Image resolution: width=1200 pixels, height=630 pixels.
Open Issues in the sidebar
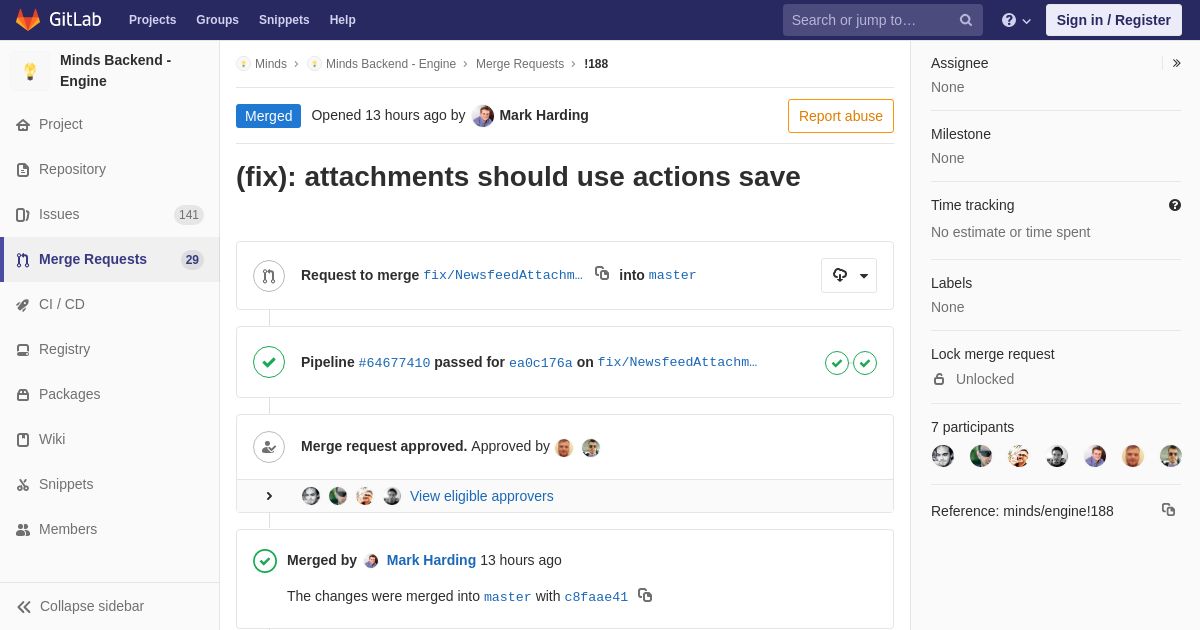point(59,214)
